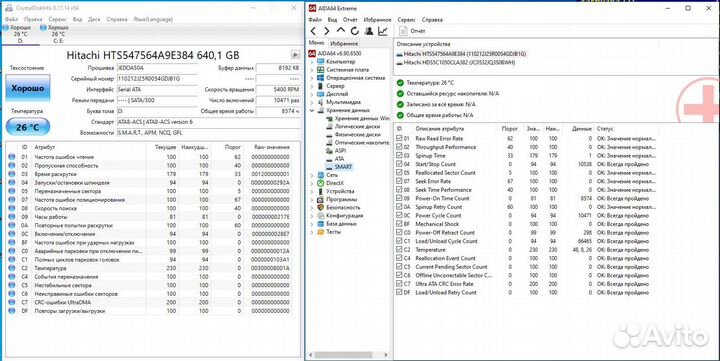Image resolution: width=720 pixels, height=361 pixels.
Task: Switch to Избранное tab in AIDA64 sidebar
Action: click(x=344, y=44)
